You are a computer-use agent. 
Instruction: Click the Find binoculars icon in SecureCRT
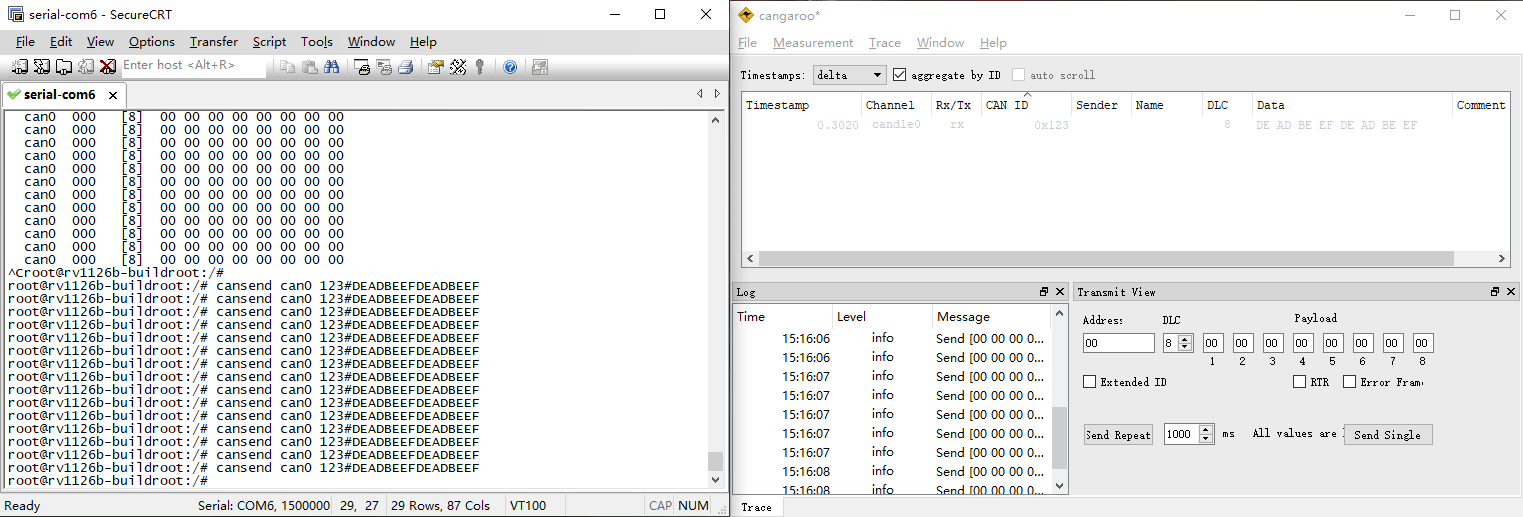pyautogui.click(x=331, y=67)
